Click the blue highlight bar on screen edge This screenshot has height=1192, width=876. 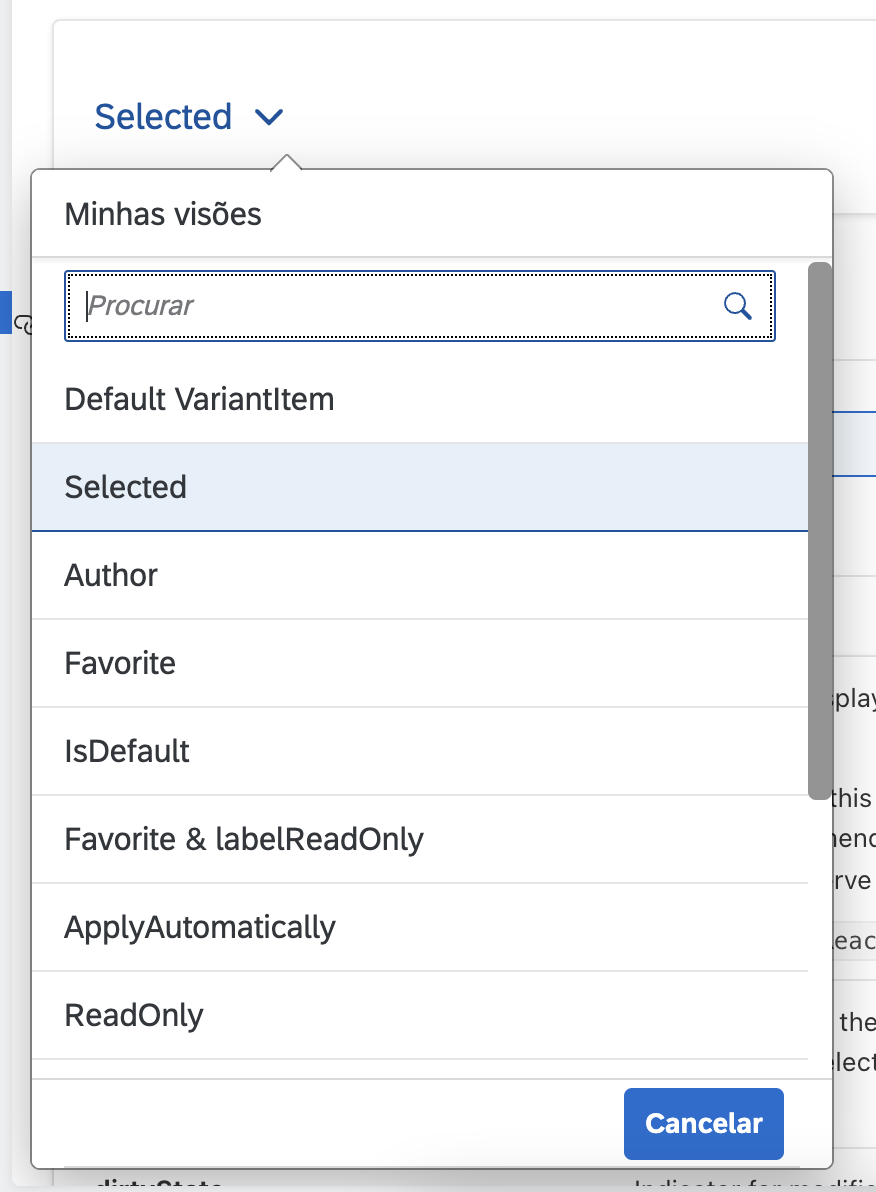click(4, 312)
